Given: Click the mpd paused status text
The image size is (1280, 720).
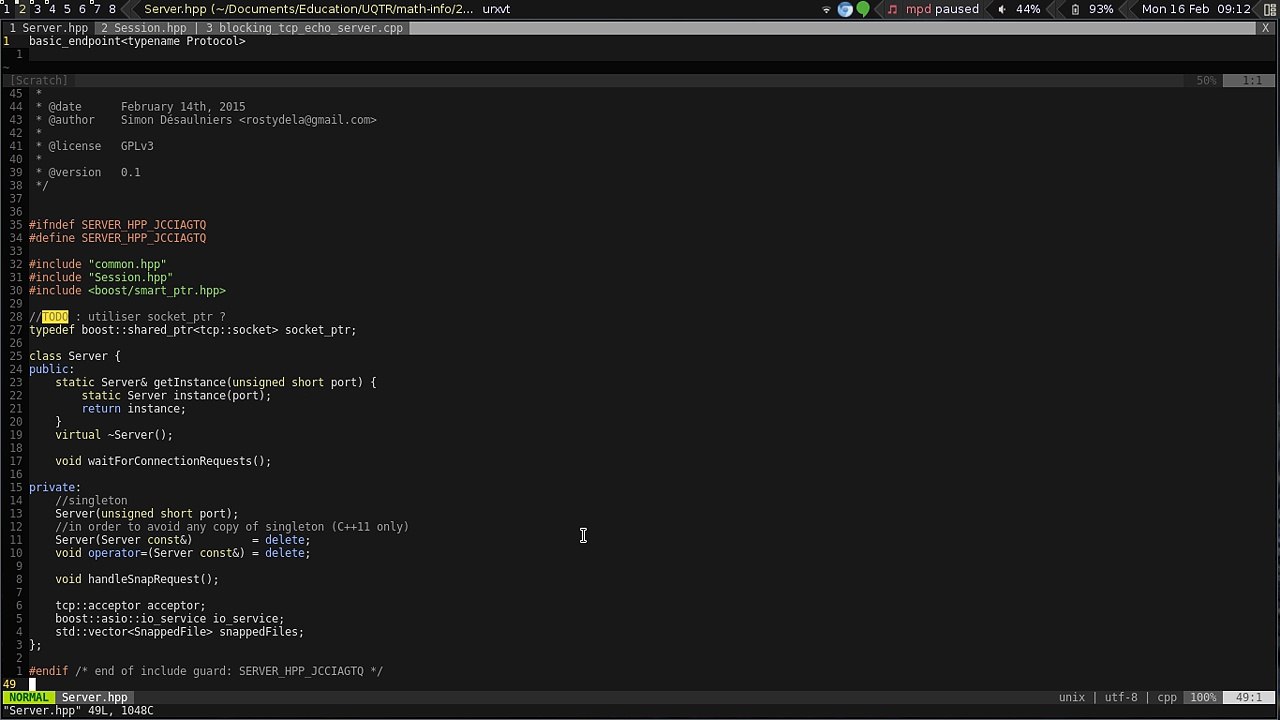Looking at the screenshot, I should point(942,9).
